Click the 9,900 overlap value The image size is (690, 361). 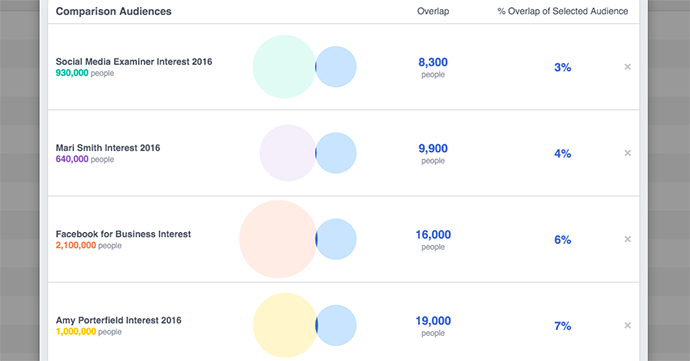[433, 149]
